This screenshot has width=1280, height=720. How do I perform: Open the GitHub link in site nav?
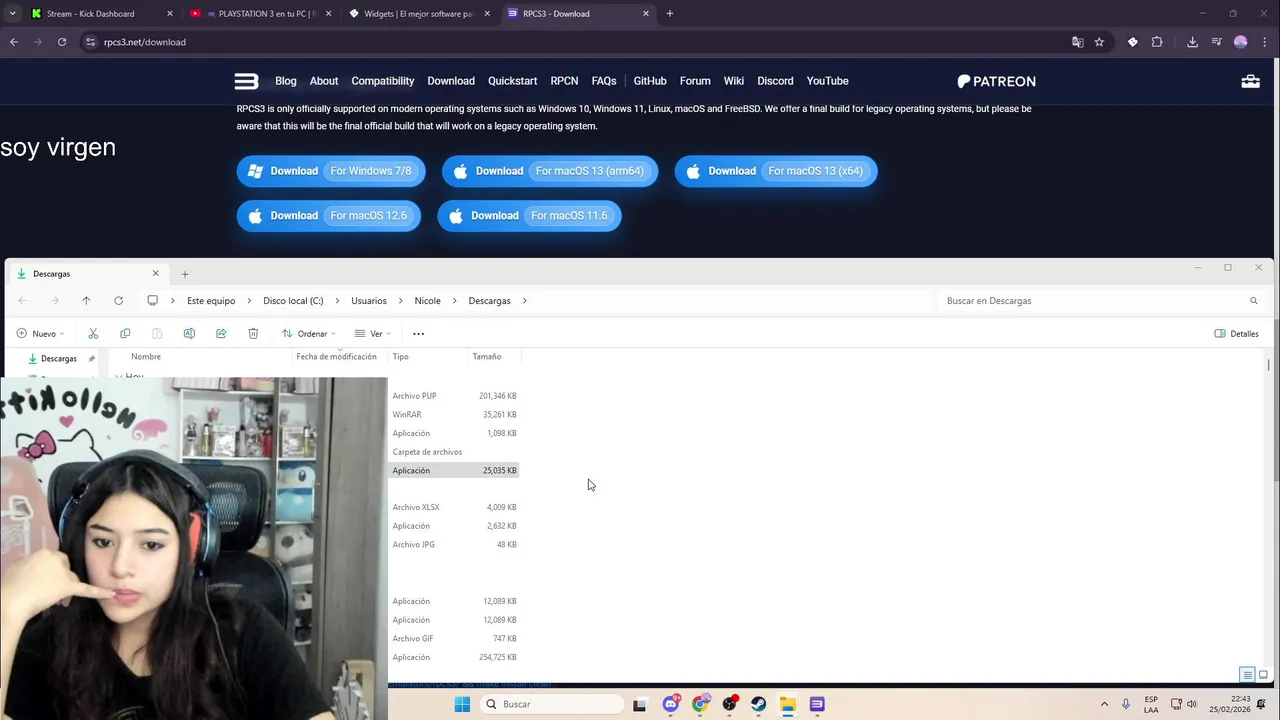point(650,81)
